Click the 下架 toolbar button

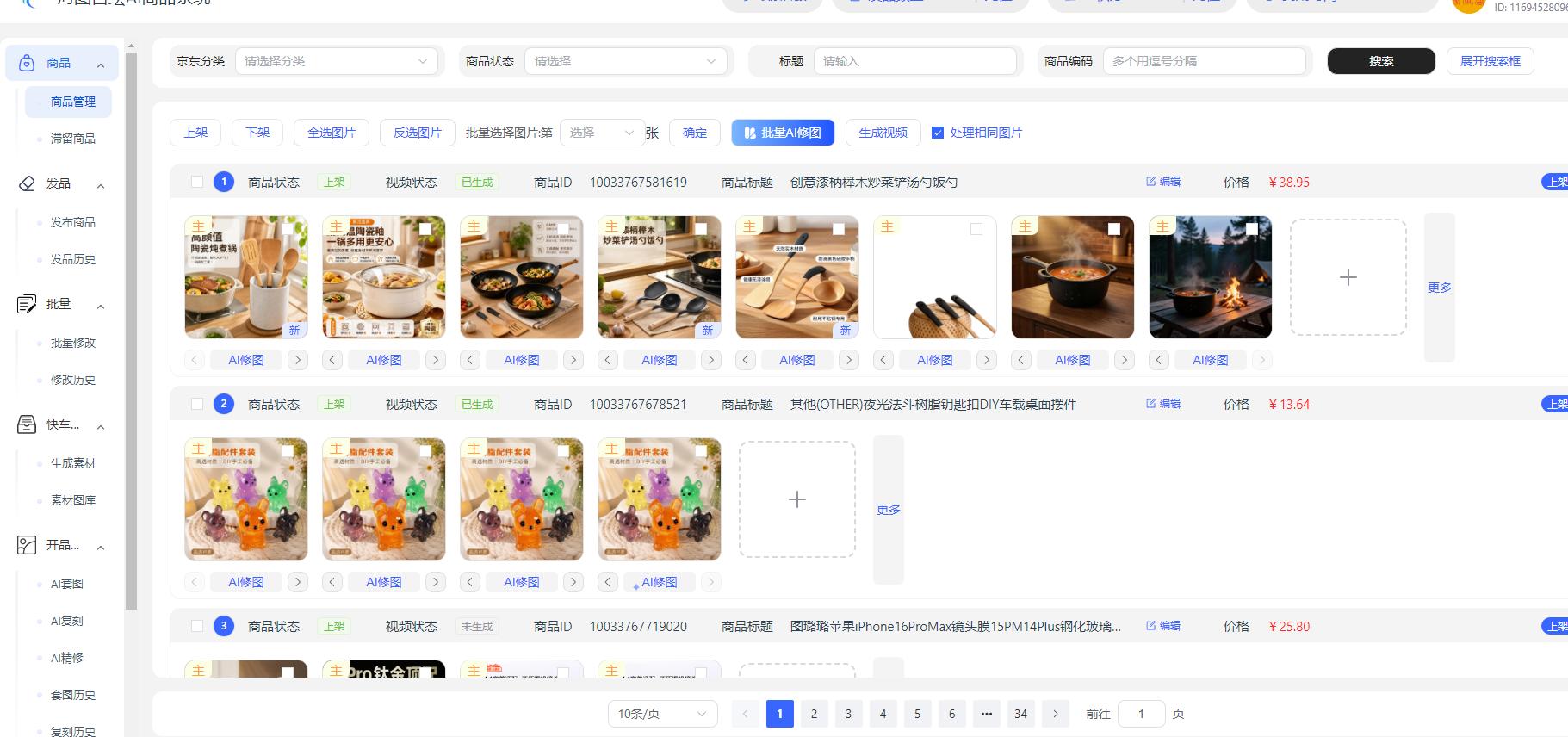257,133
